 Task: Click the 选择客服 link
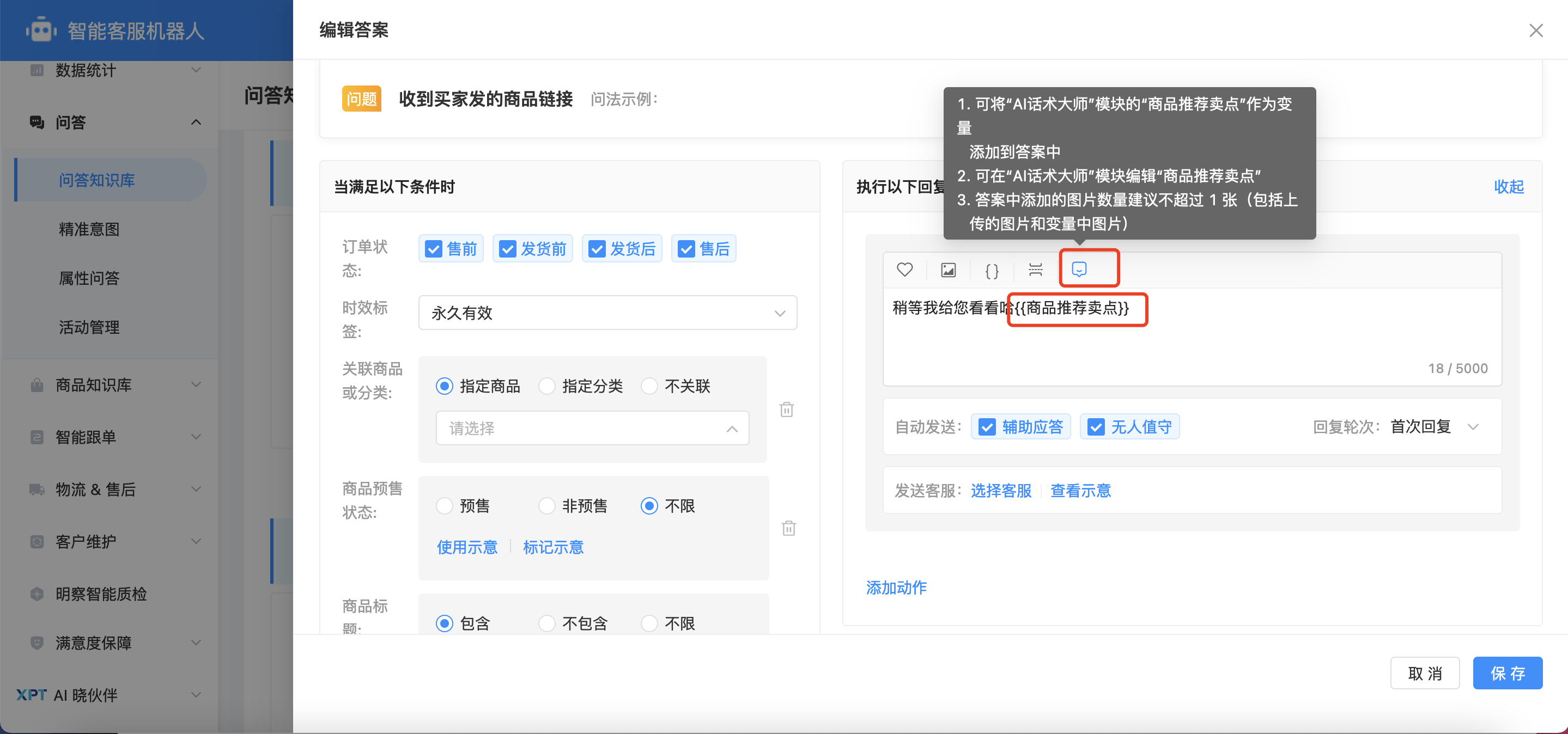(1001, 491)
